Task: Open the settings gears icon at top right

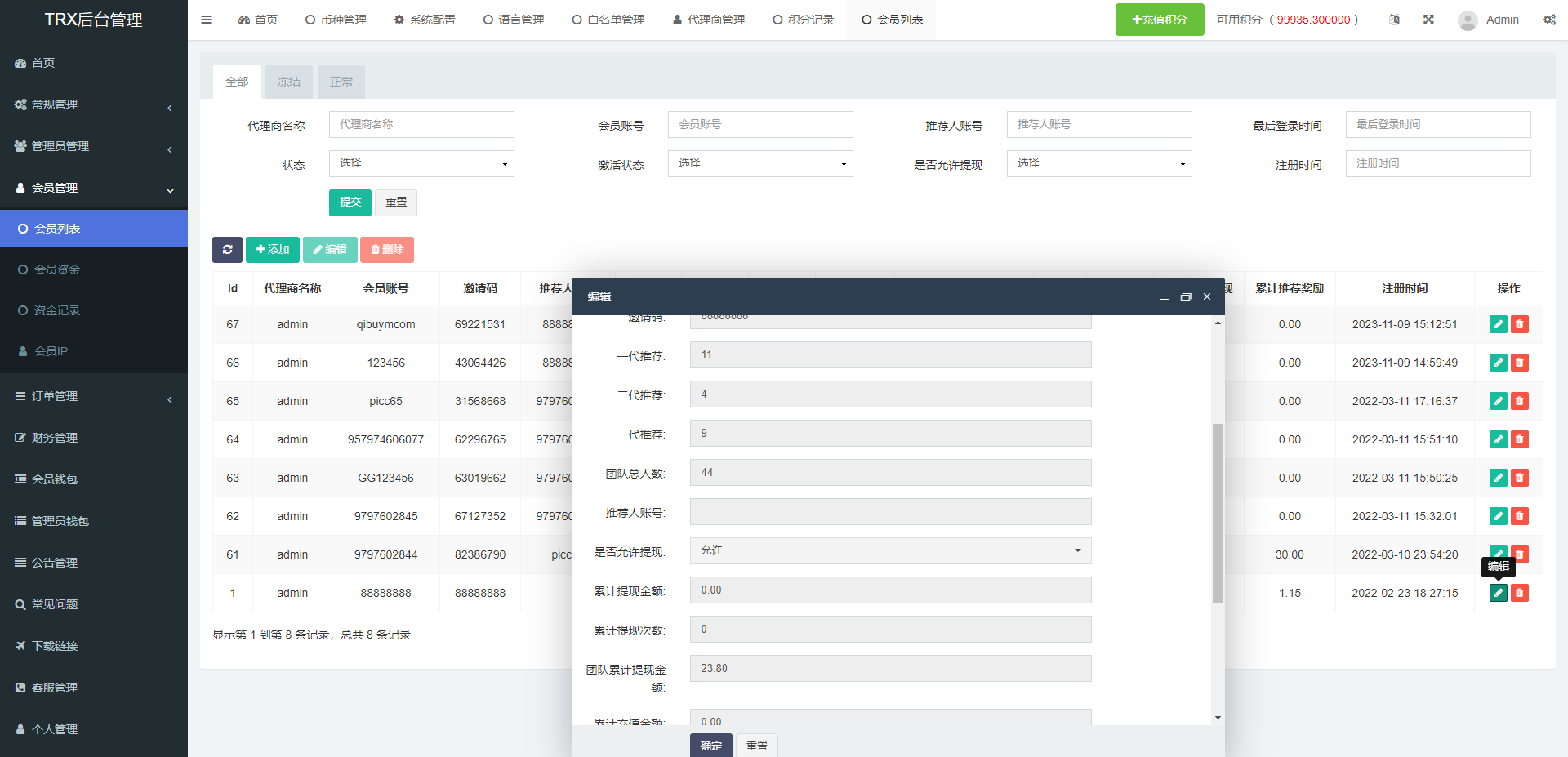Action: tap(1548, 20)
